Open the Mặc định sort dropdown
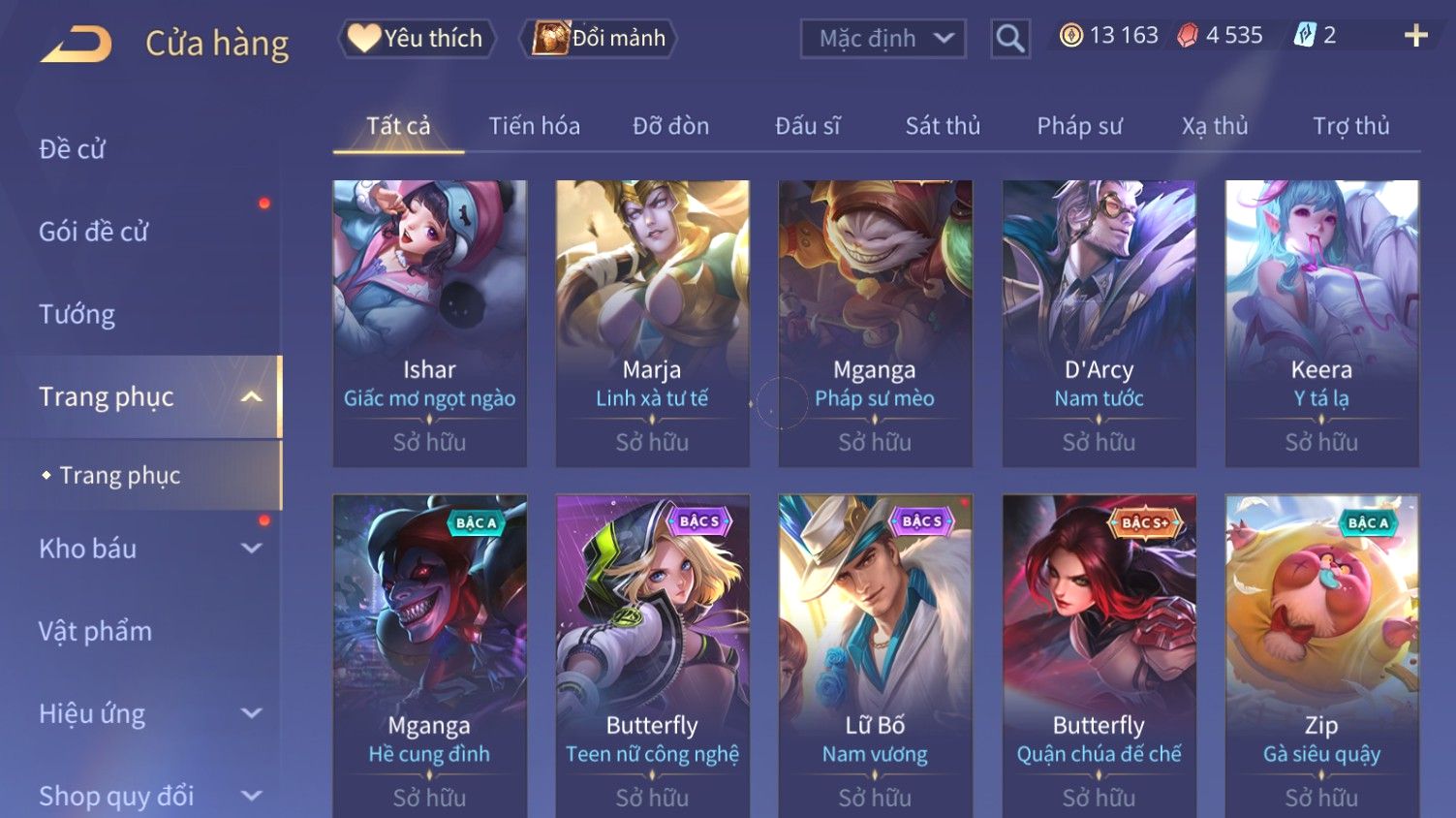The height and width of the screenshot is (818, 1456). (883, 39)
